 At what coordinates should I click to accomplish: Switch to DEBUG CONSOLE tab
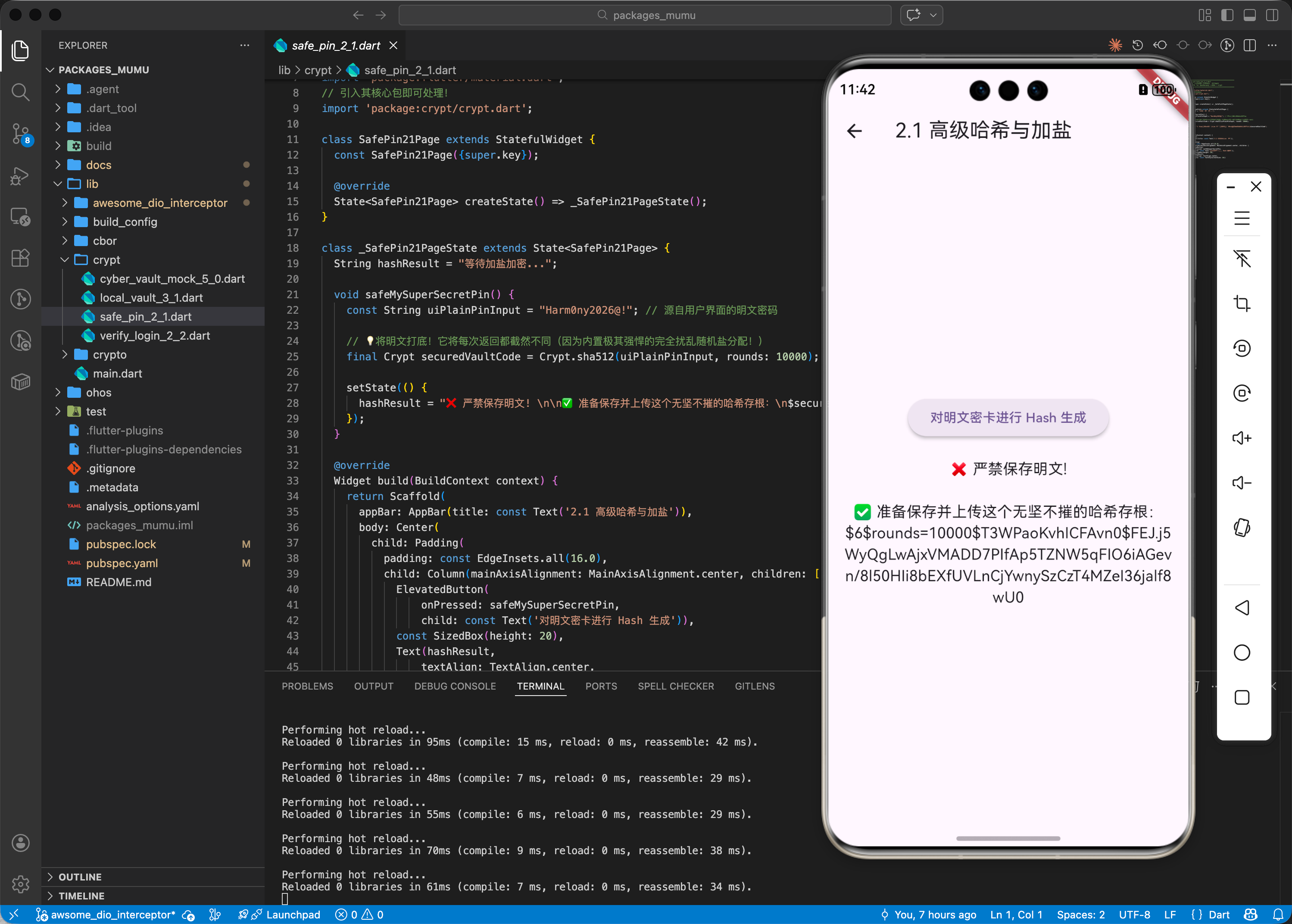pyautogui.click(x=455, y=686)
